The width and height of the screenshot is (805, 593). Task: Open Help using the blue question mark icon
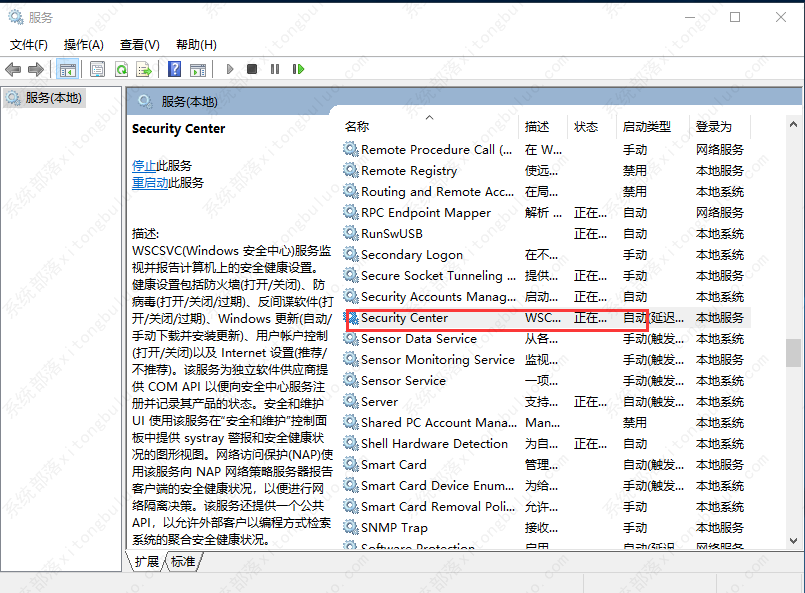(172, 68)
